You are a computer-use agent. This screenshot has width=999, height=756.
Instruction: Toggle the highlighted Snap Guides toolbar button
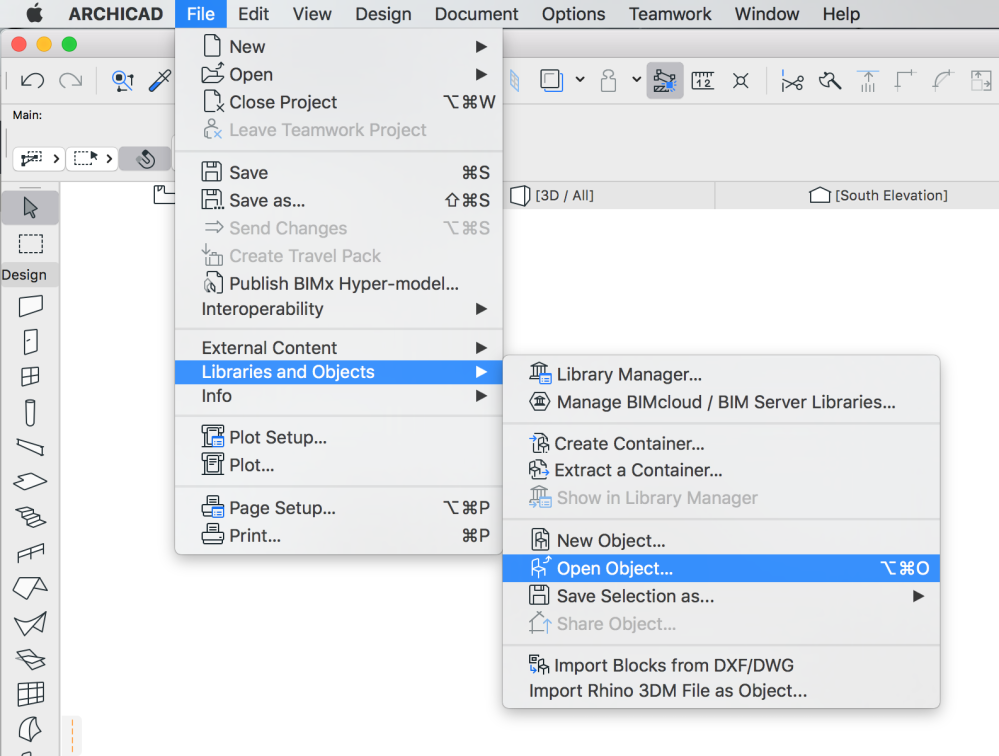coord(665,80)
